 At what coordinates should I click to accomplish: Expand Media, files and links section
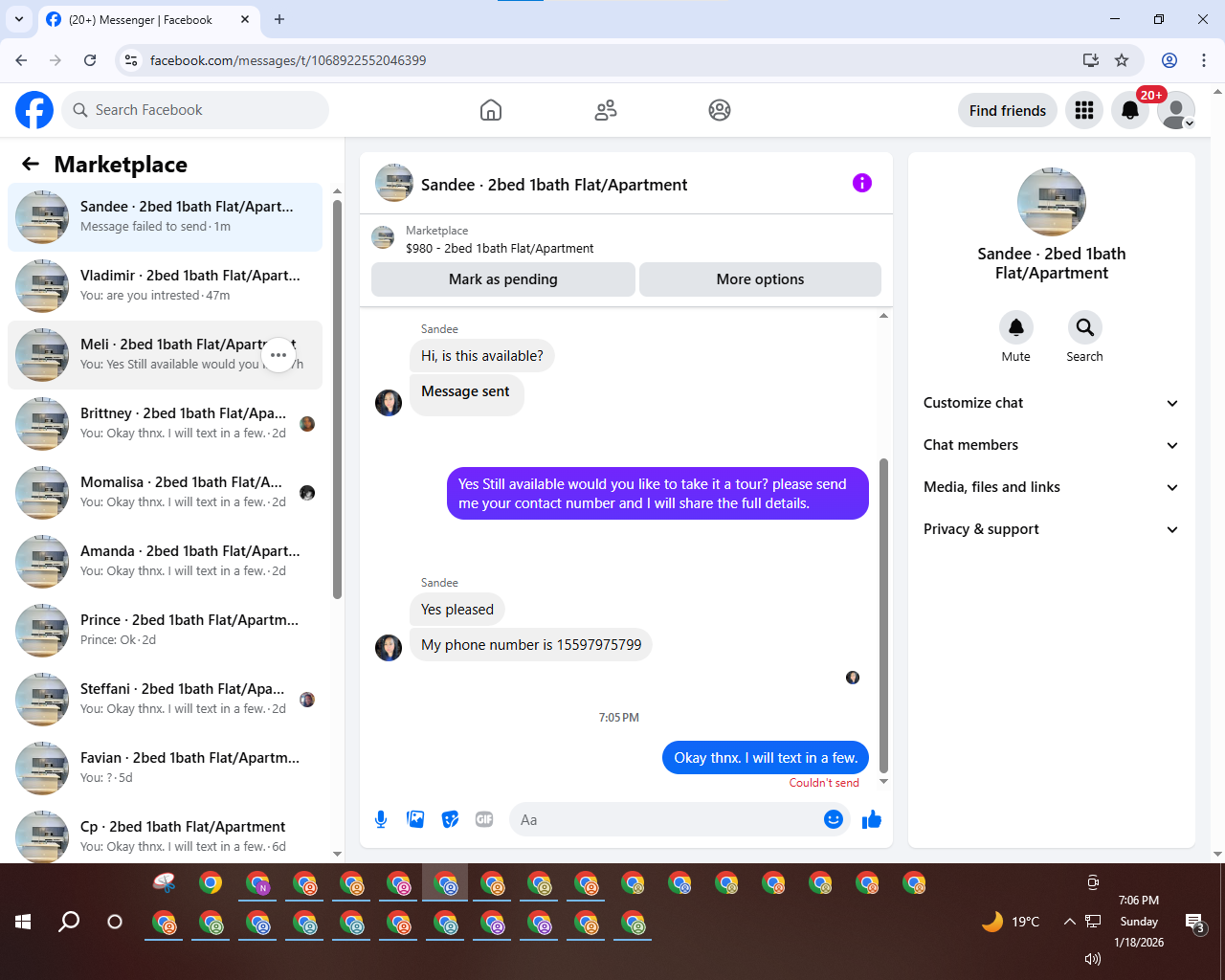(x=1052, y=487)
